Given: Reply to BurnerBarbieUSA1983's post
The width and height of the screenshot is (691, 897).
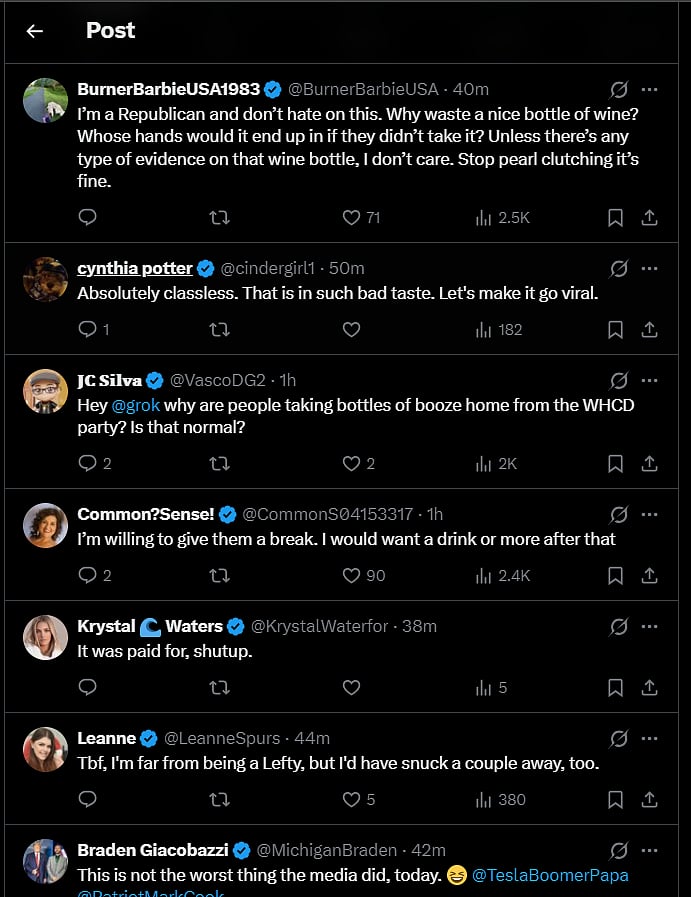Looking at the screenshot, I should 87,217.
